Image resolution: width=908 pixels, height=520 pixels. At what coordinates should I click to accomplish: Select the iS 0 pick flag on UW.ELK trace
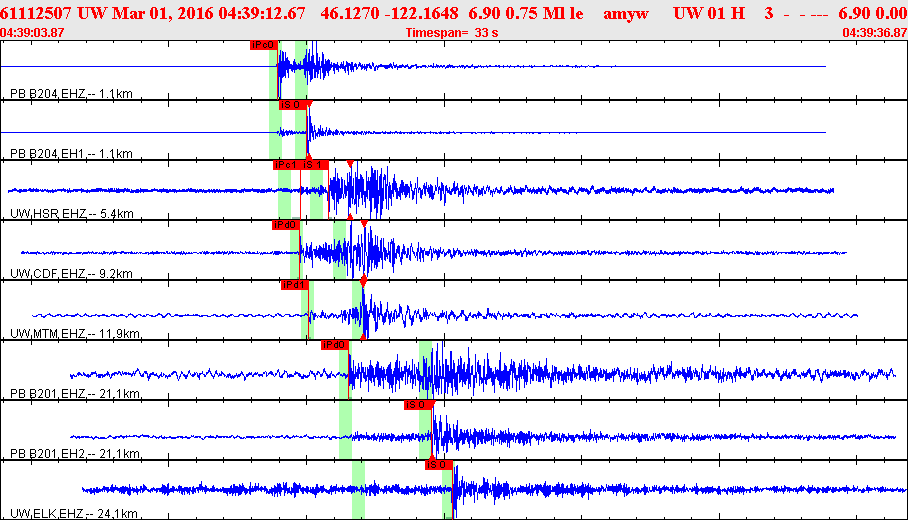(438, 465)
